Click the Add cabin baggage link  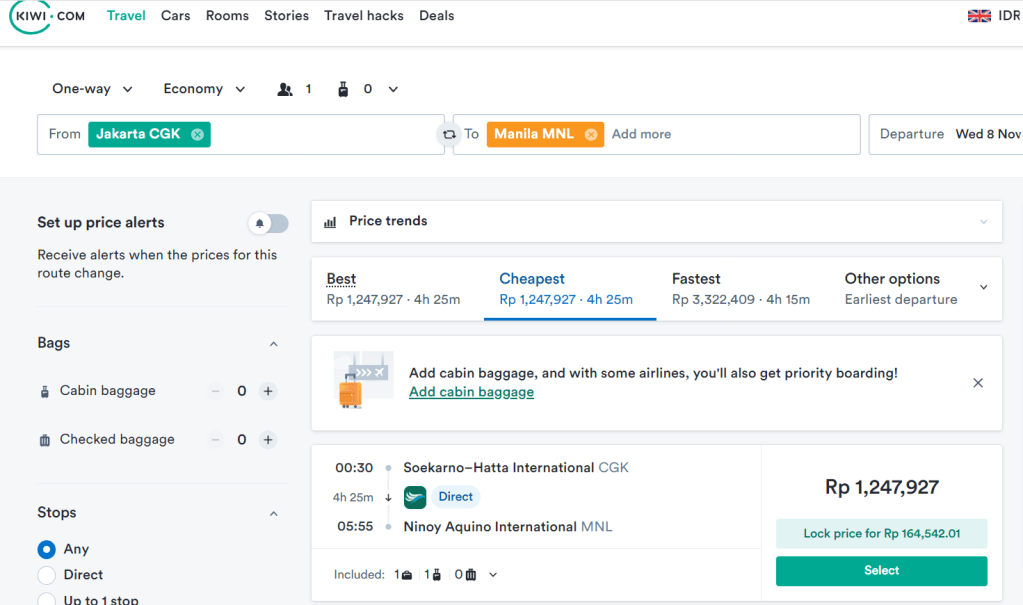pyautogui.click(x=471, y=392)
